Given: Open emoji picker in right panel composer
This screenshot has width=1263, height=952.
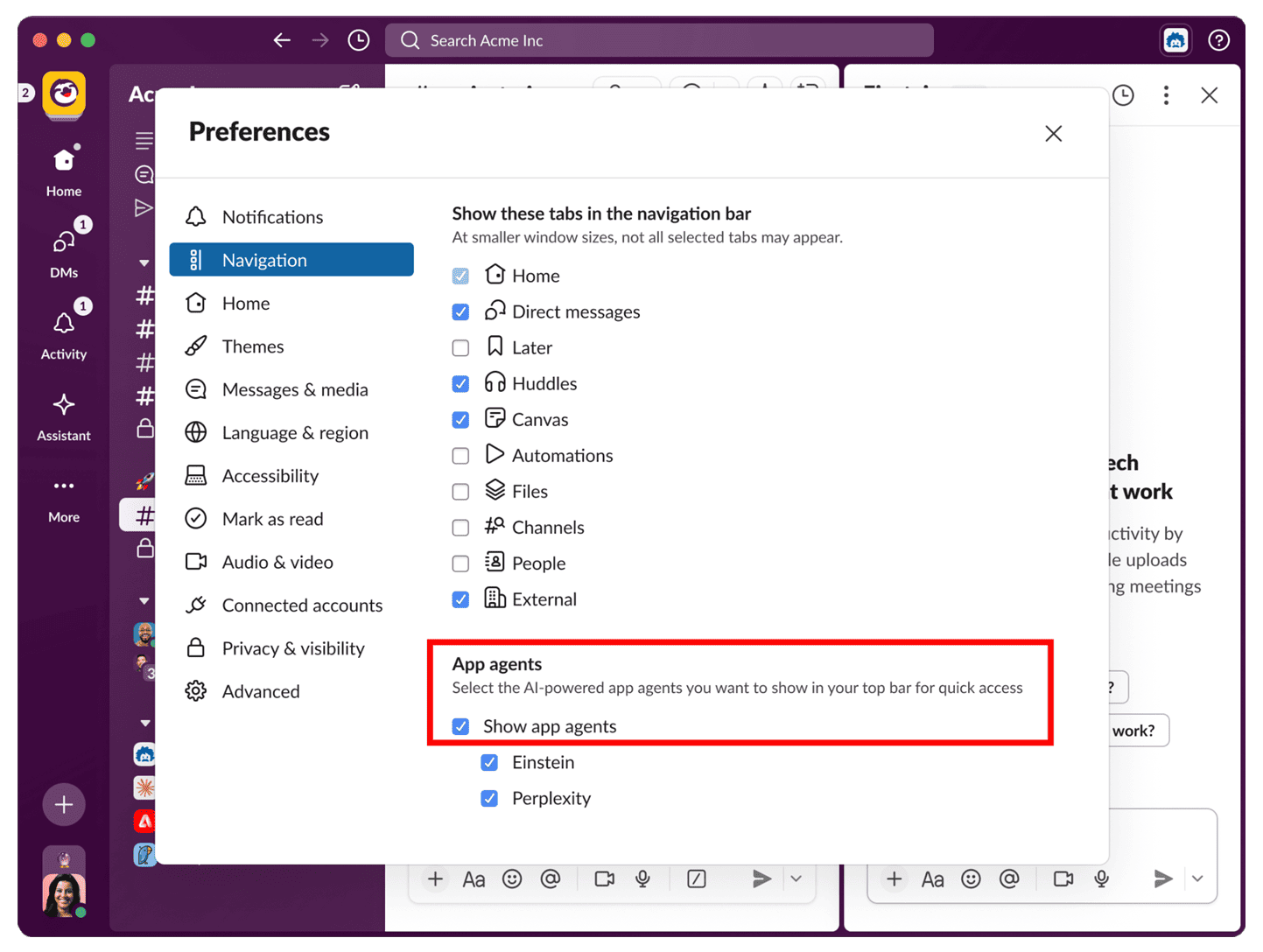Looking at the screenshot, I should 971,878.
